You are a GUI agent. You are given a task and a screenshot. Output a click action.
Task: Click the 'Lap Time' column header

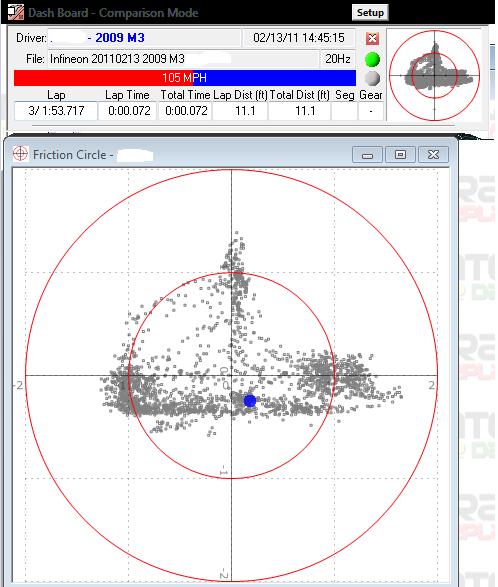127,95
